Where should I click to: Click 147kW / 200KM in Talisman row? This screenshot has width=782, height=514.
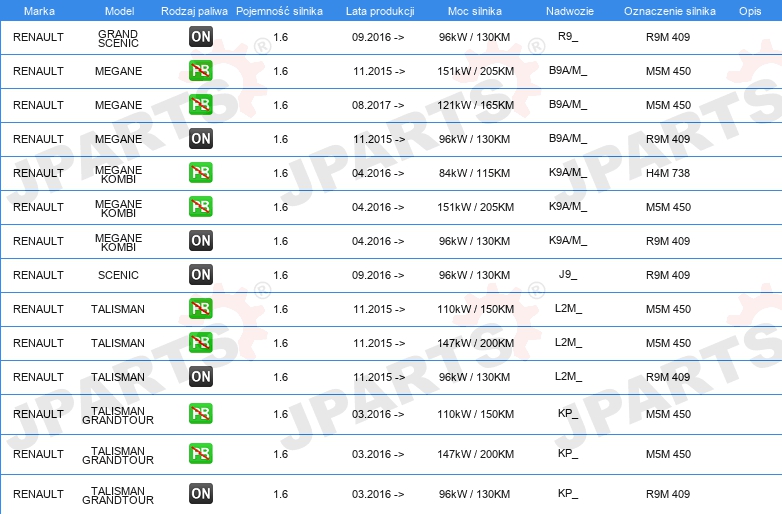[x=475, y=343]
